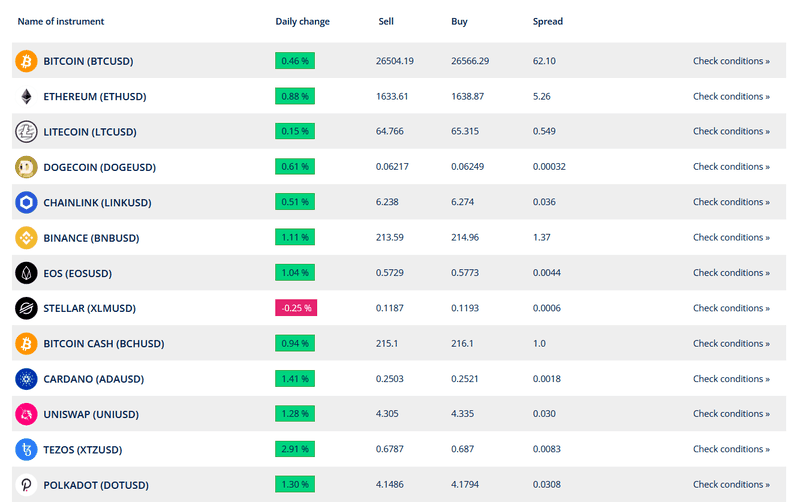The height and width of the screenshot is (502, 800).
Task: Click the yellow Binance logo icon
Action: click(x=26, y=238)
